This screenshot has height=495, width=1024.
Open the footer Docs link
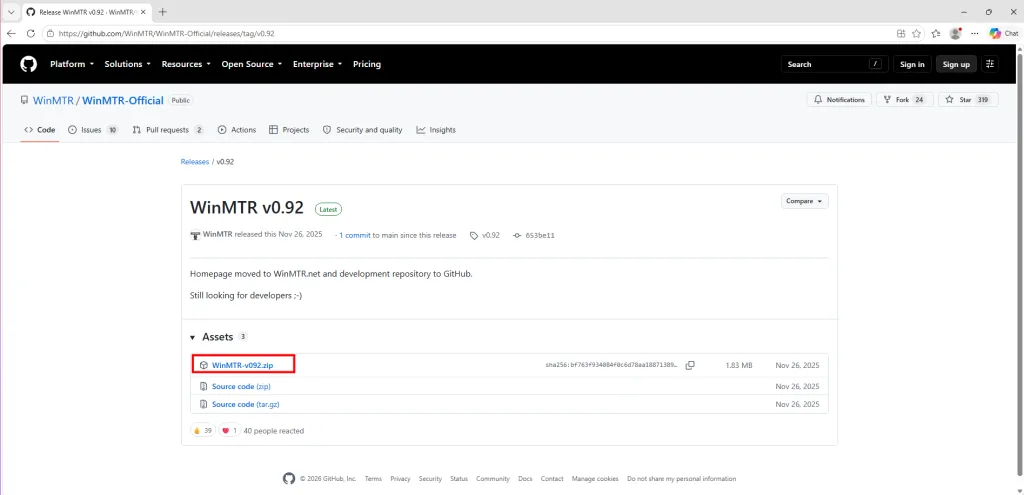(526, 479)
